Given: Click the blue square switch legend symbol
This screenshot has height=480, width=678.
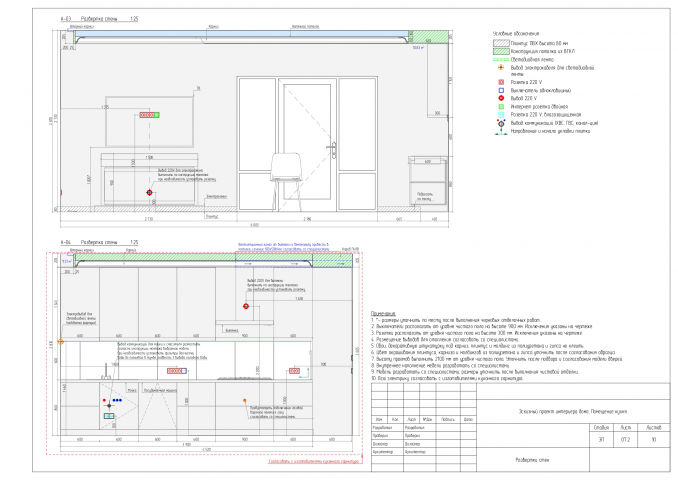Looking at the screenshot, I should pyautogui.click(x=501, y=90).
